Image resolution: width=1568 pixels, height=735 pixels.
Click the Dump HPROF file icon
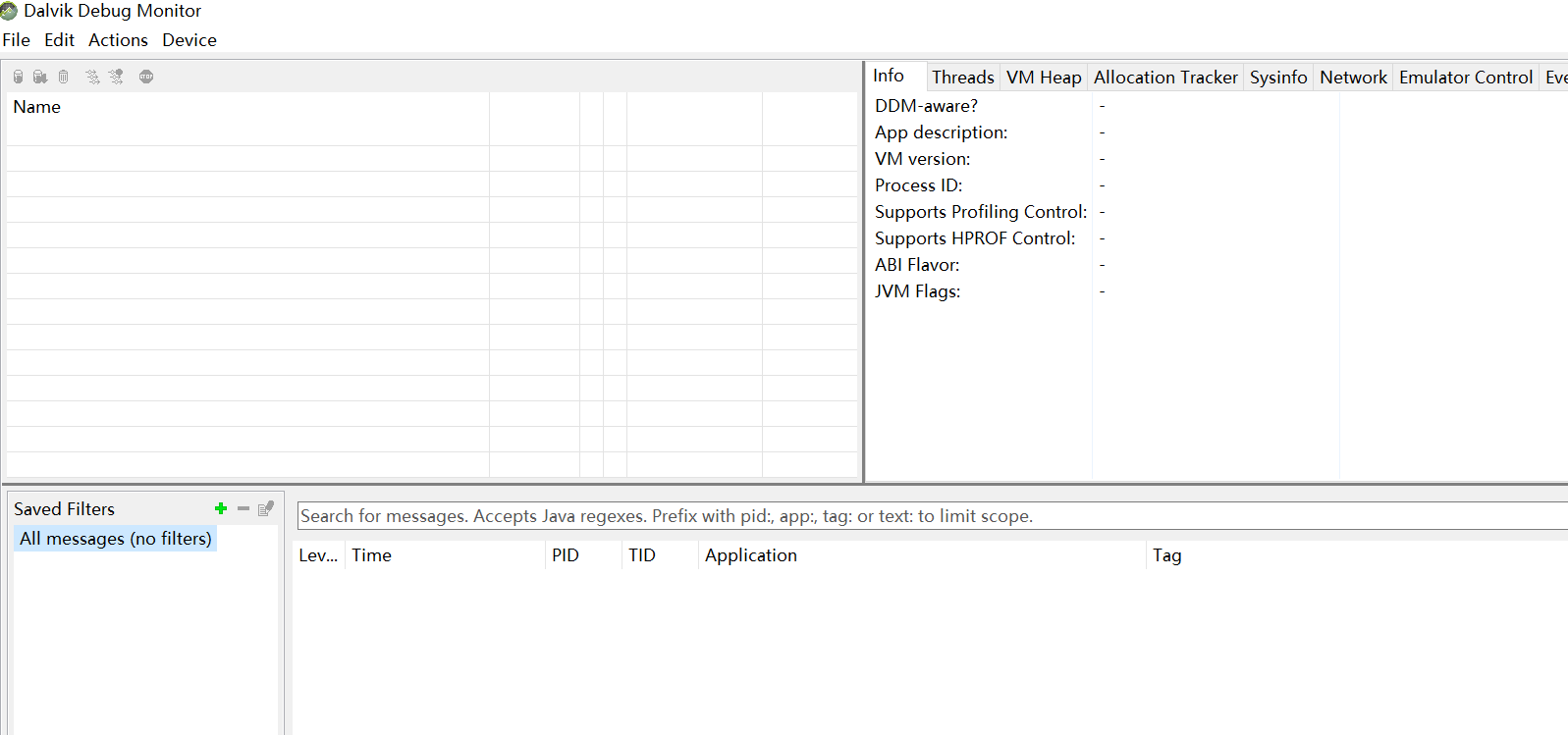coord(40,77)
